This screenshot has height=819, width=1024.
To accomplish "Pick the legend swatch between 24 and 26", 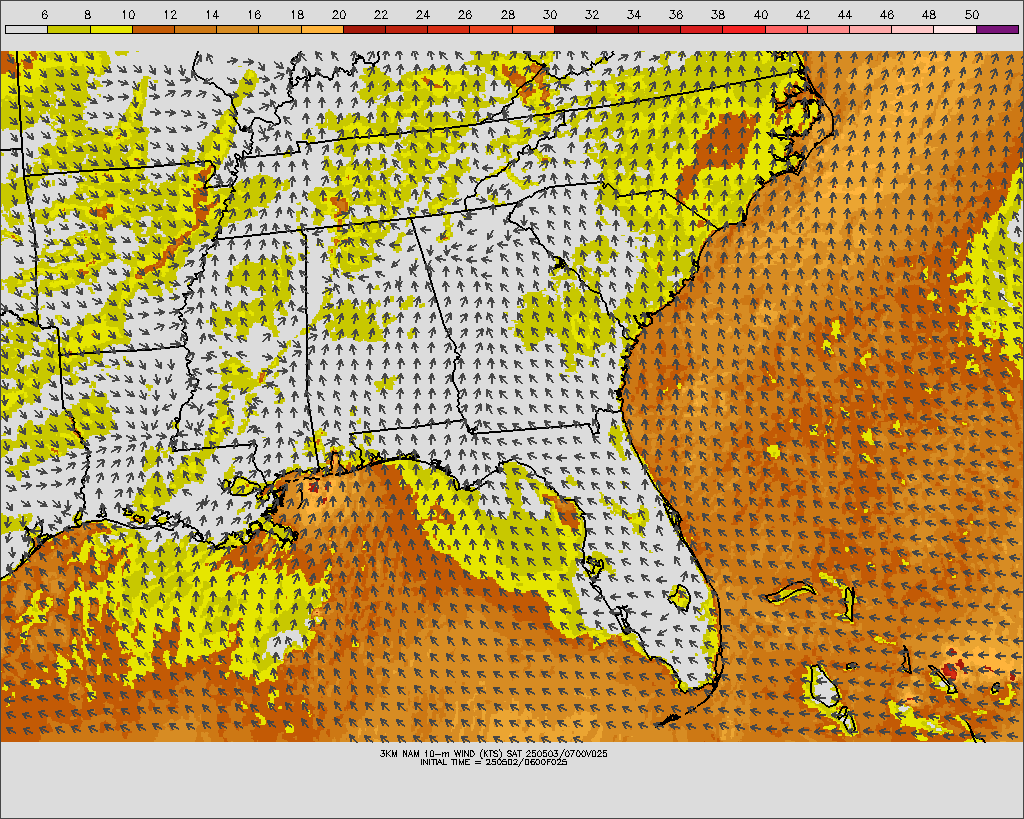I will [x=449, y=29].
